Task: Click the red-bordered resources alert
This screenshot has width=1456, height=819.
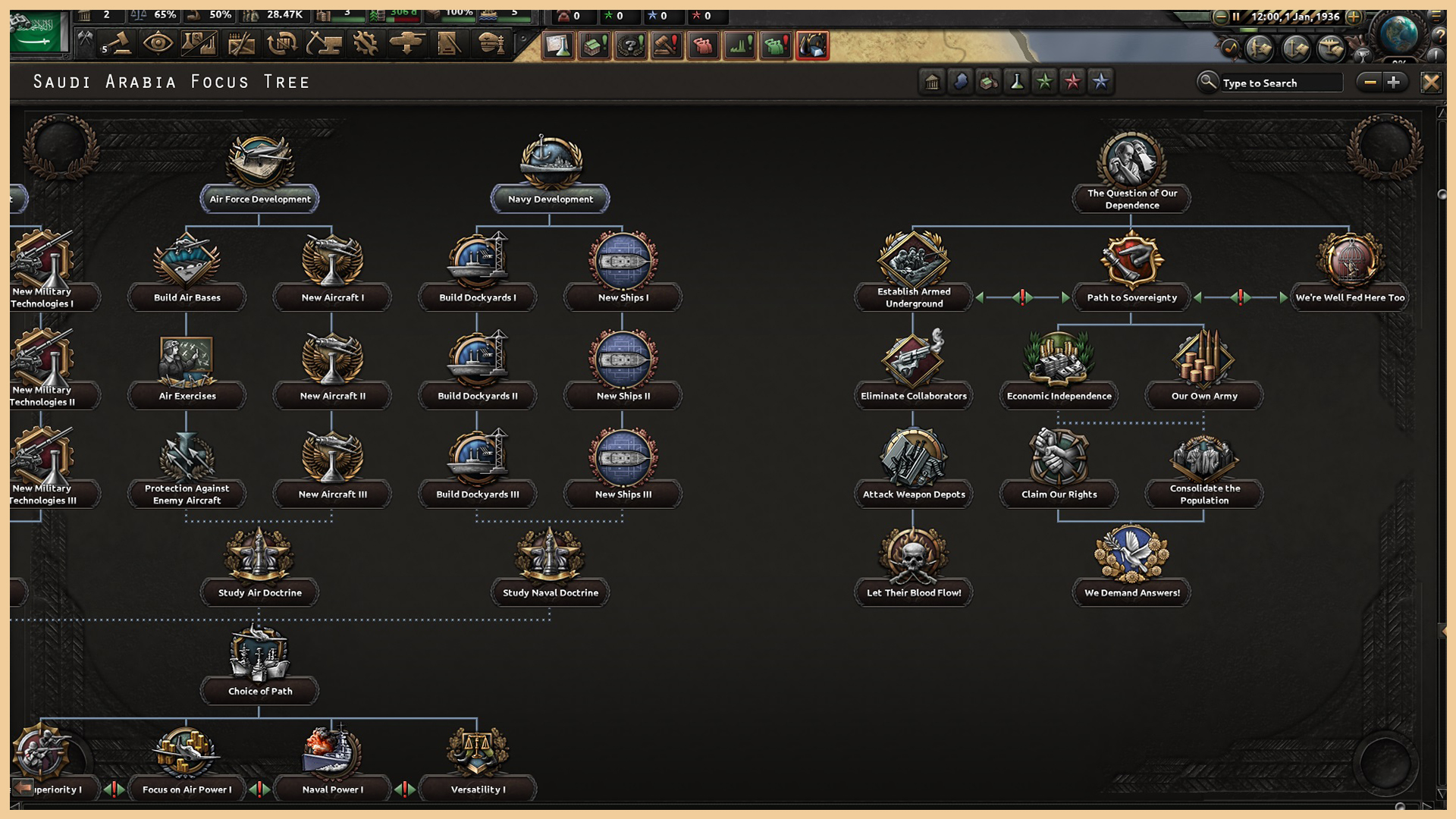Action: (812, 45)
